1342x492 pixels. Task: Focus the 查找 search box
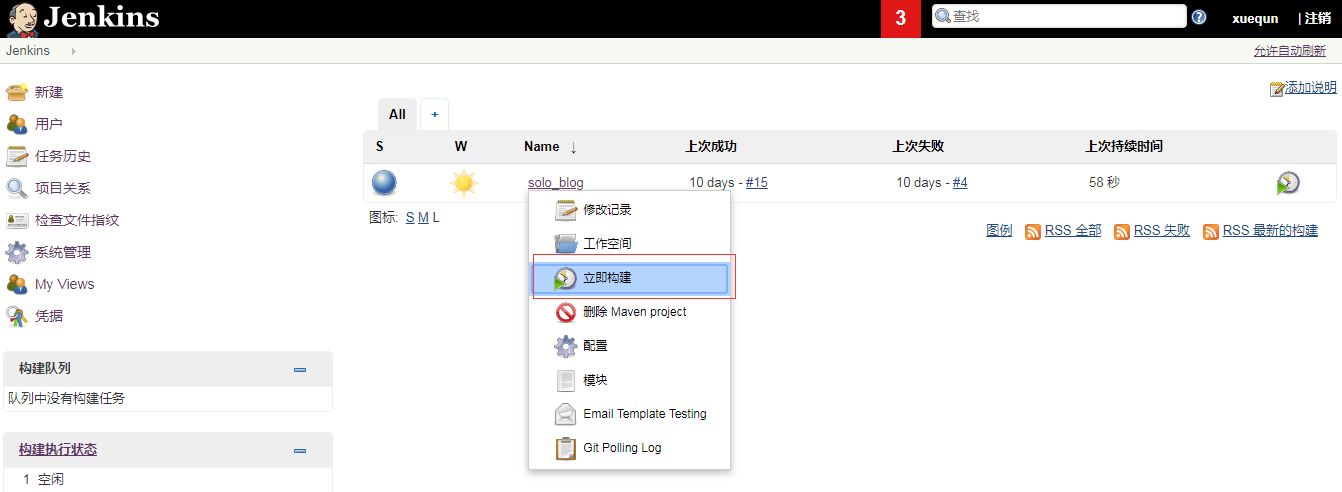[x=1059, y=17]
